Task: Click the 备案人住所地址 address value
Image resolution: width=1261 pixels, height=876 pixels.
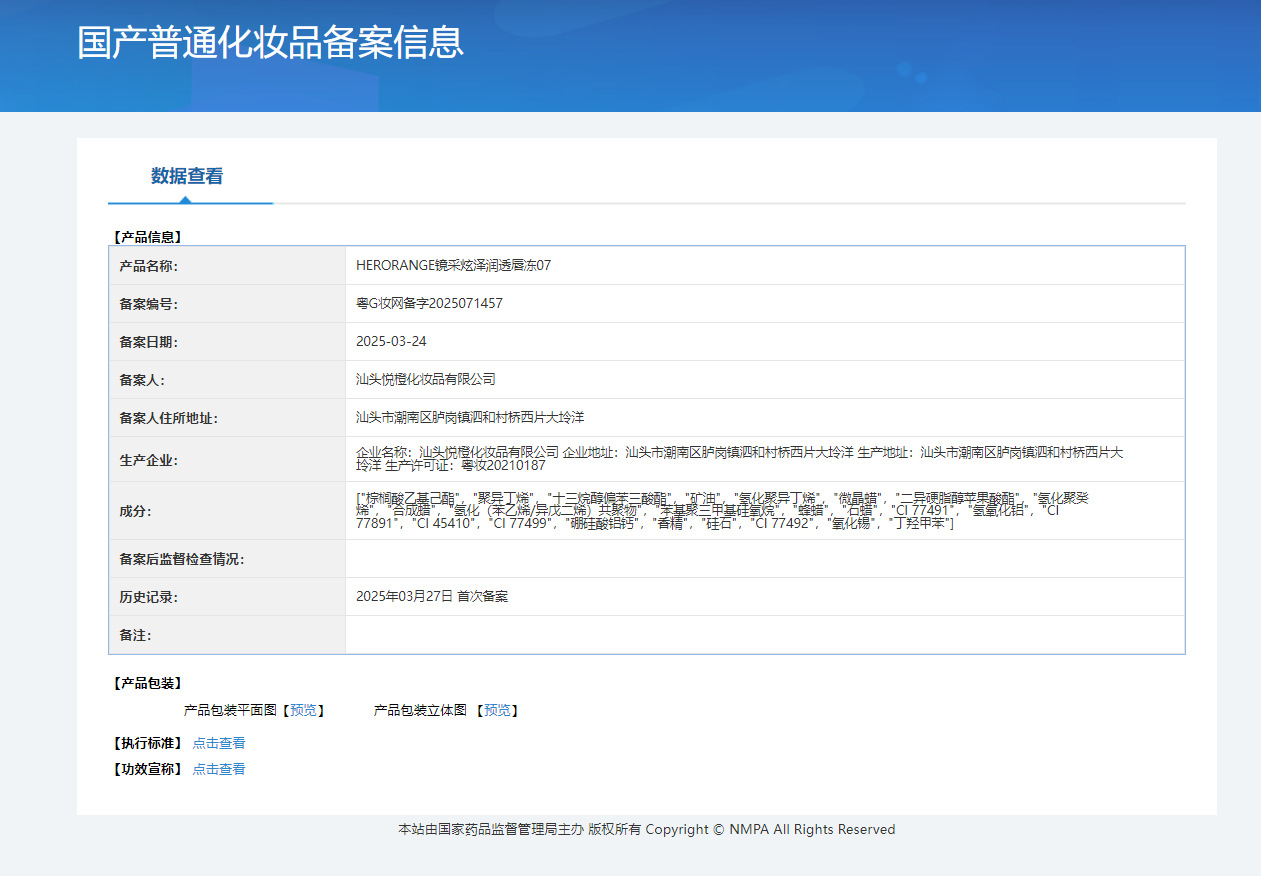Action: click(477, 417)
